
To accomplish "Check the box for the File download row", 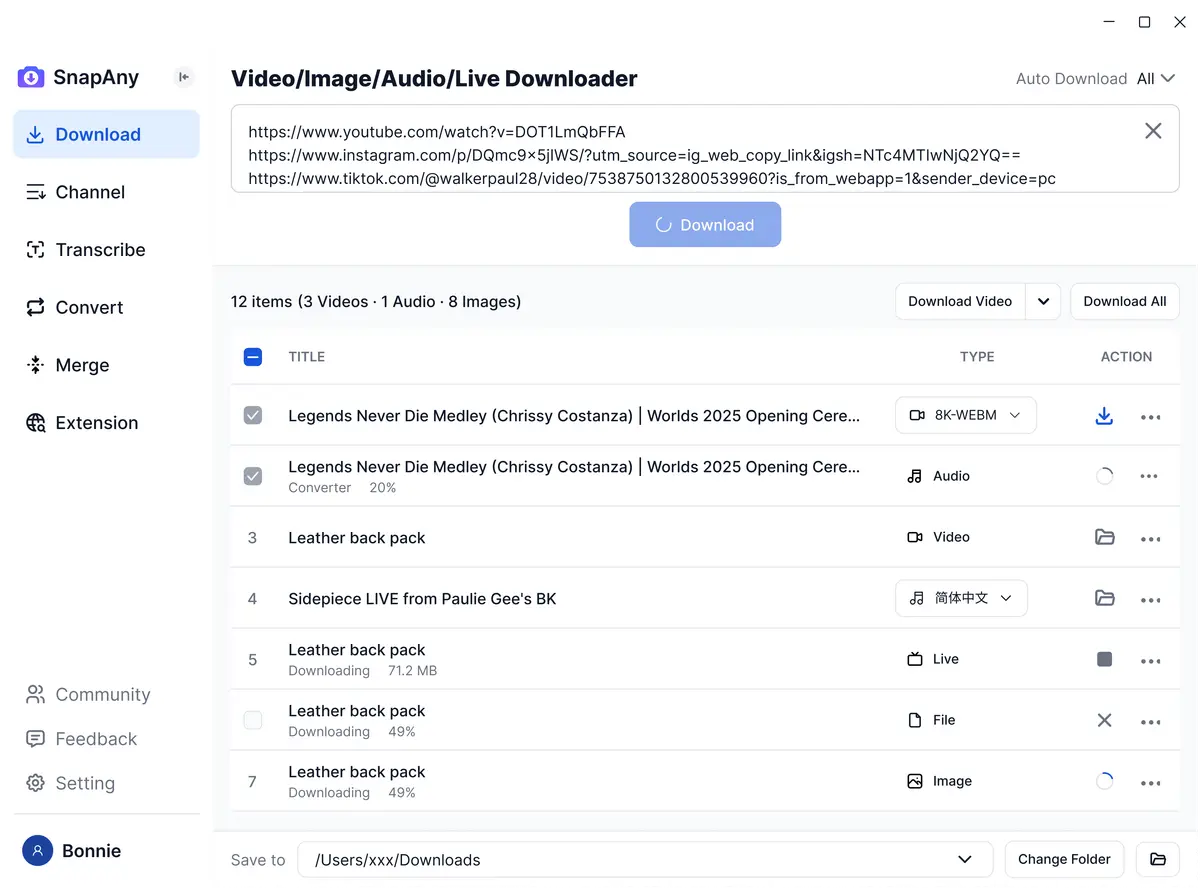I will (253, 720).
